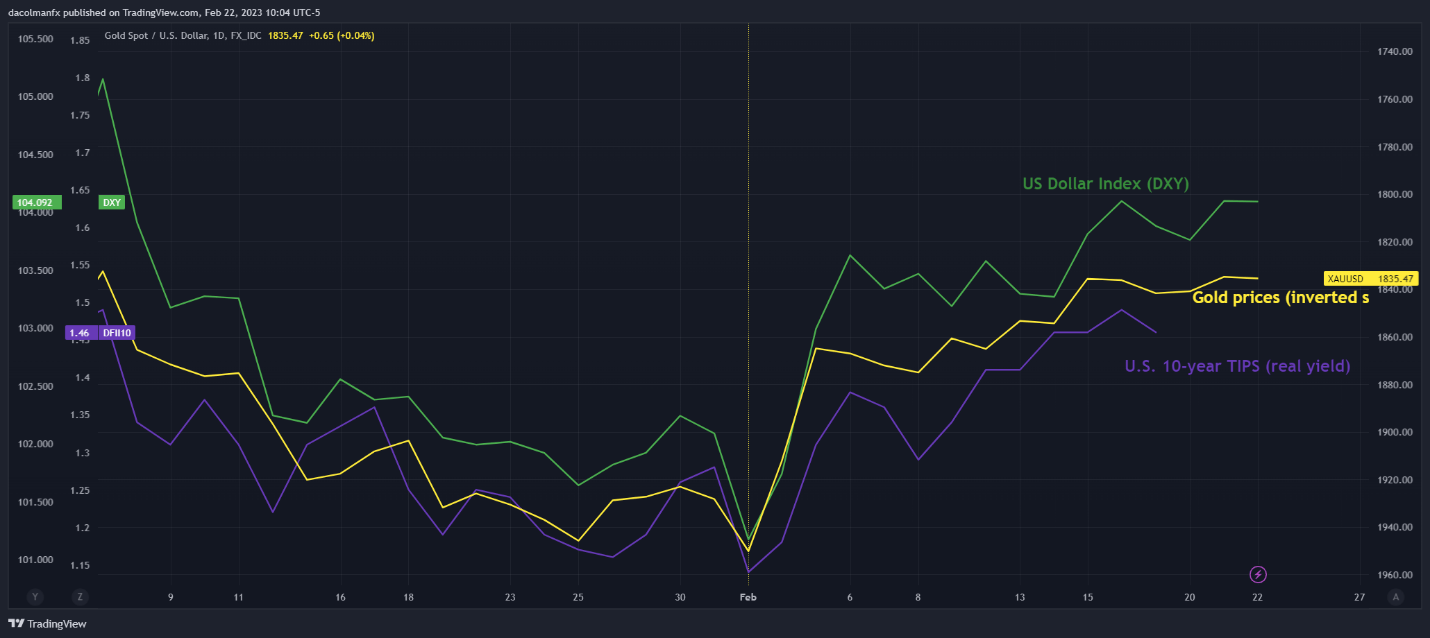Screen dimensions: 1430x638
Task: Click the Gold prices (inverted) yellow annotation
Action: pyautogui.click(x=1281, y=297)
